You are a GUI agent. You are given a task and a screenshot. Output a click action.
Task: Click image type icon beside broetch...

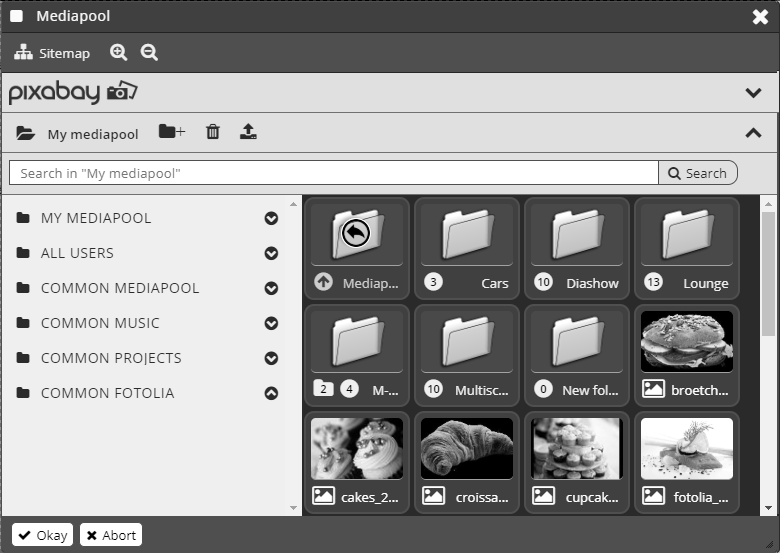pos(653,388)
